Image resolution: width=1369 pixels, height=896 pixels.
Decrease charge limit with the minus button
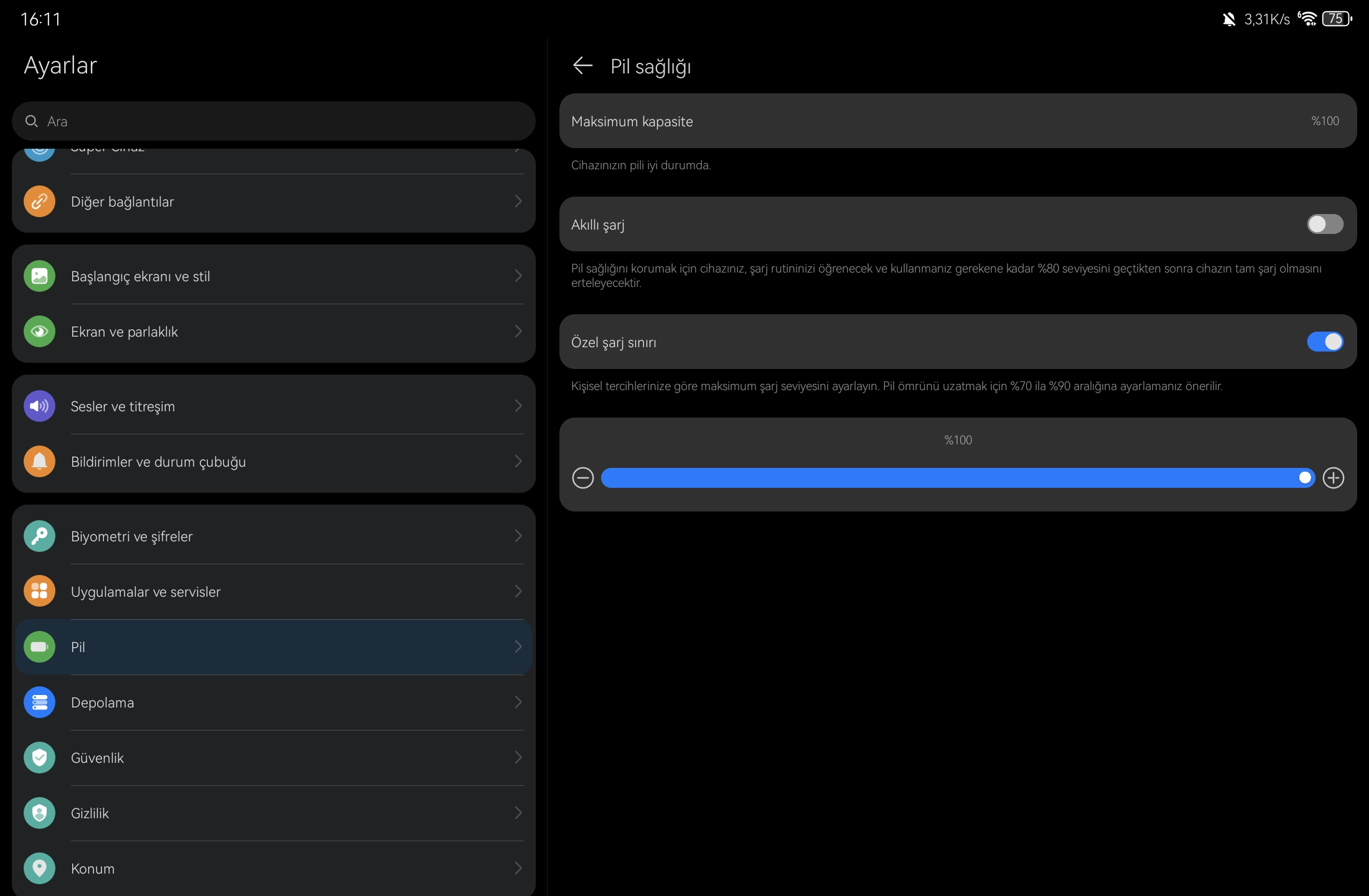click(x=583, y=478)
